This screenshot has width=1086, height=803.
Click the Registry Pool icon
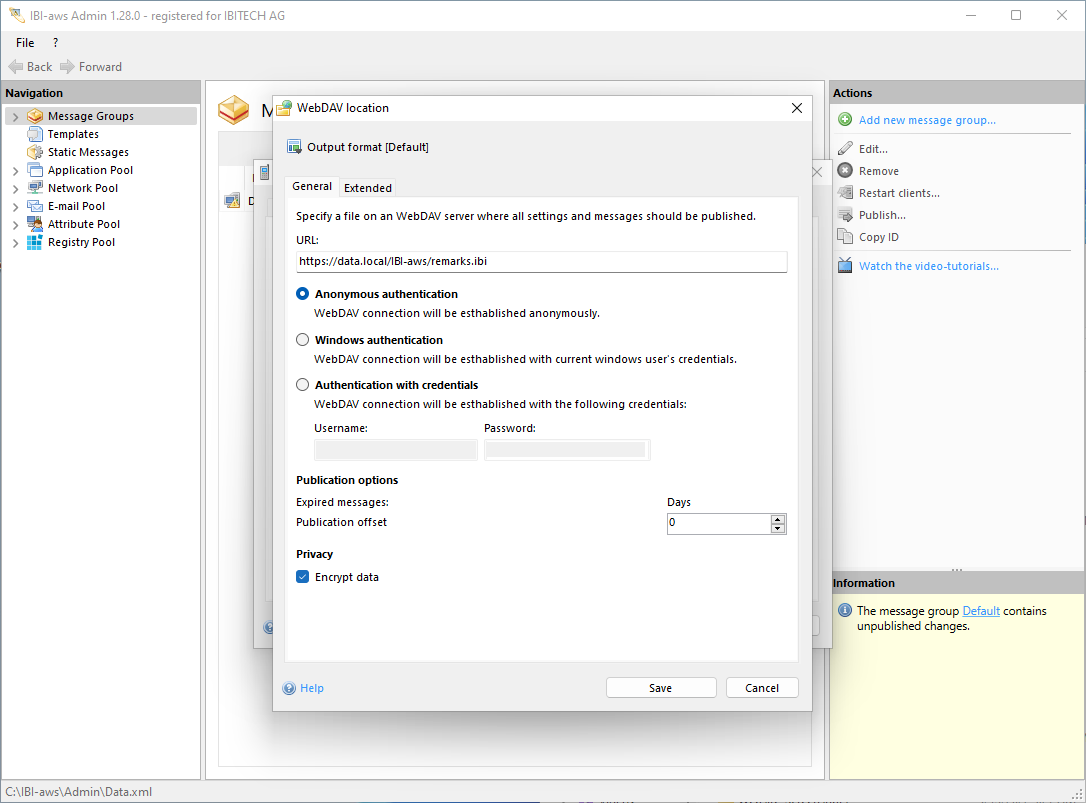click(x=35, y=242)
